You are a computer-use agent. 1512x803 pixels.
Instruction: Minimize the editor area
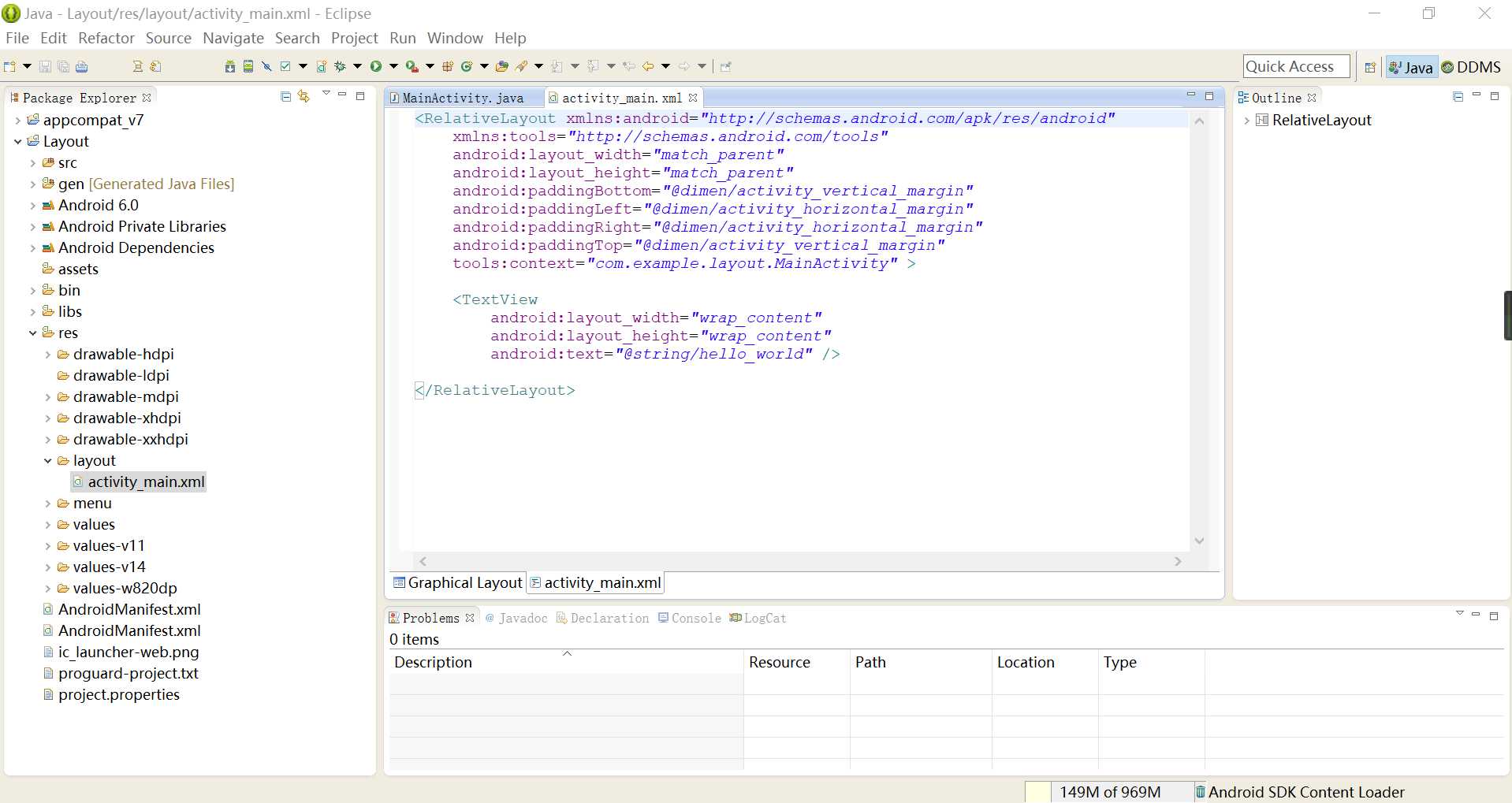point(1191,95)
